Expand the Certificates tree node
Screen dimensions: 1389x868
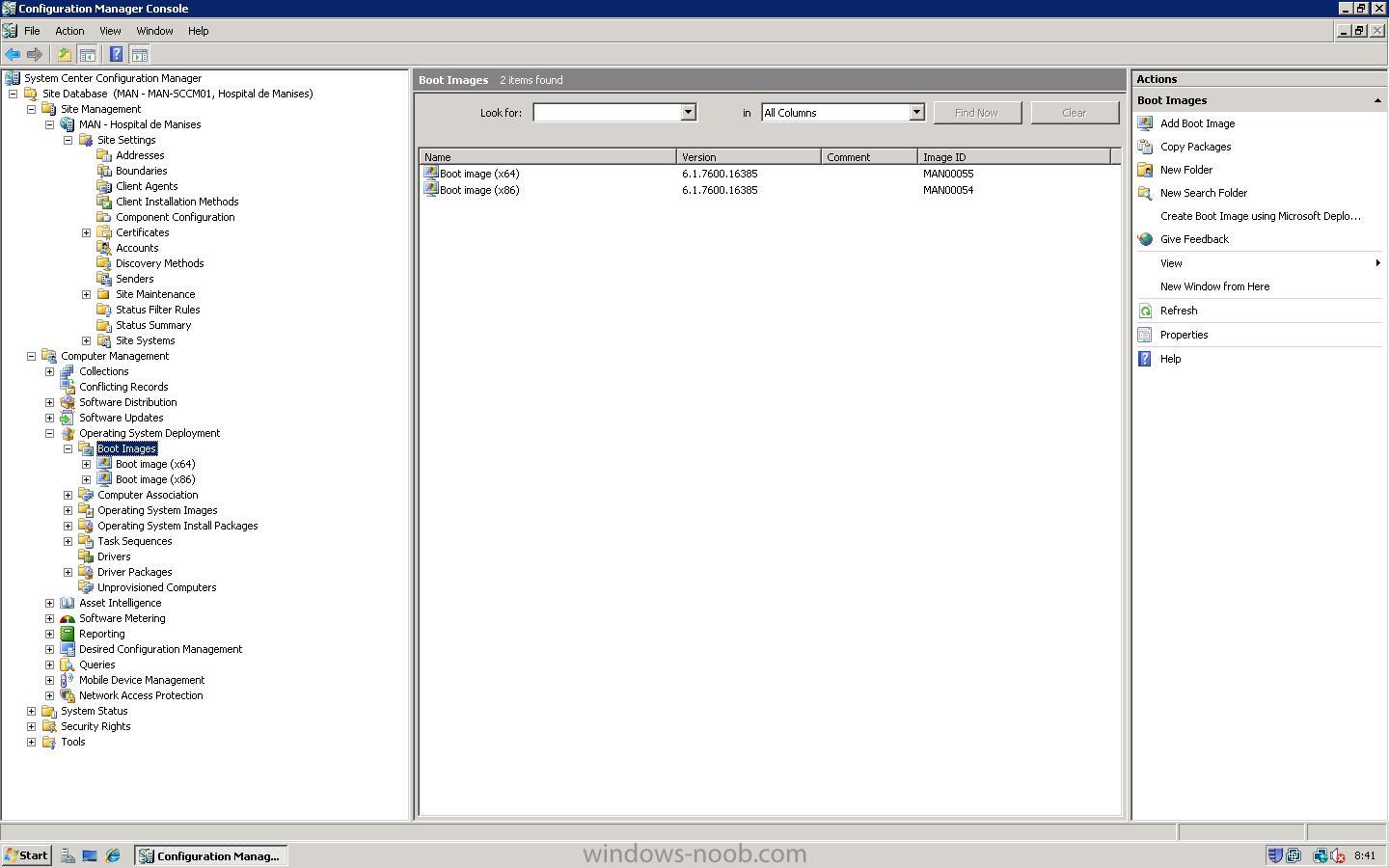pos(86,232)
